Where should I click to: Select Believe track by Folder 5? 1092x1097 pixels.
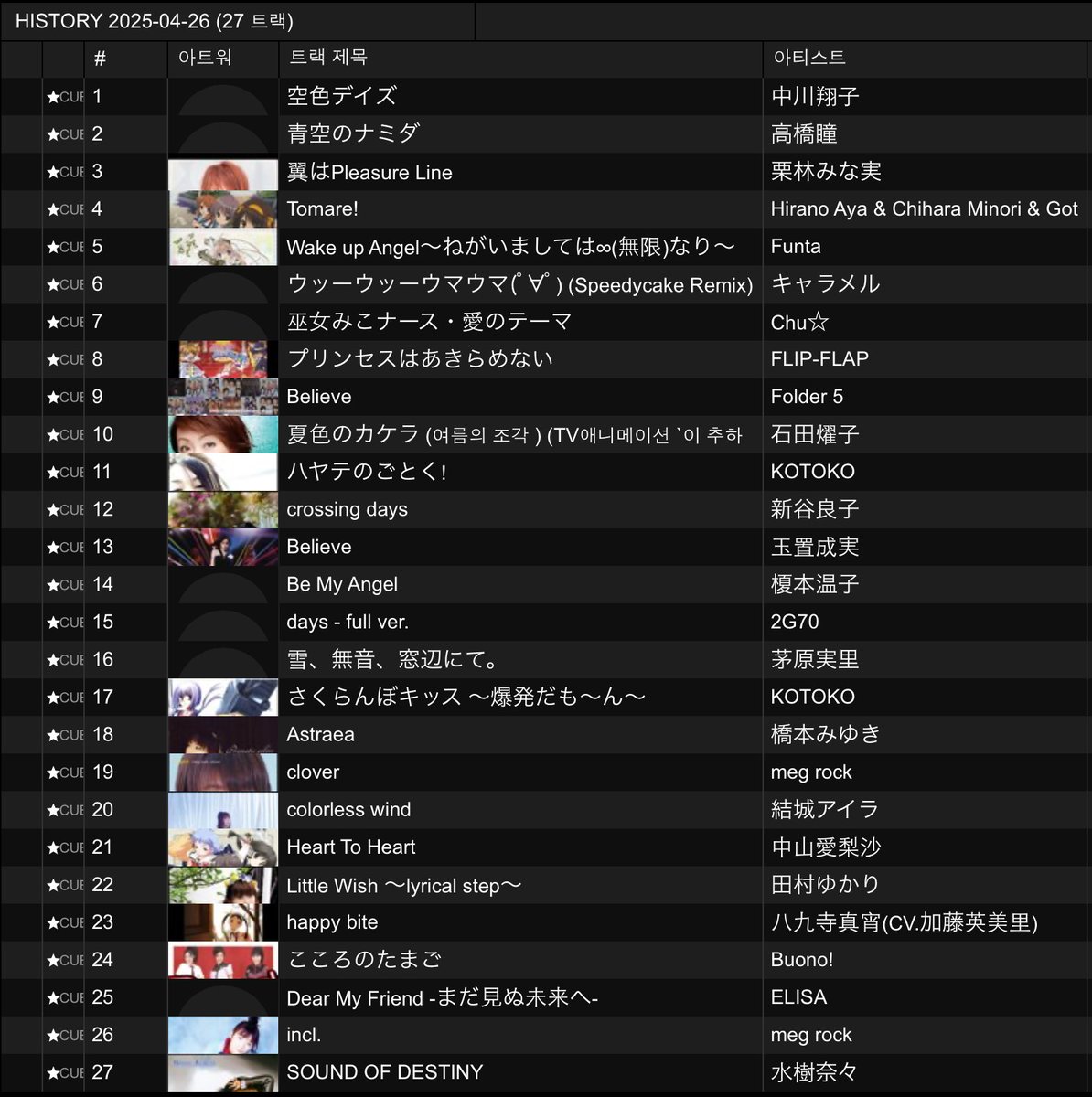click(319, 397)
